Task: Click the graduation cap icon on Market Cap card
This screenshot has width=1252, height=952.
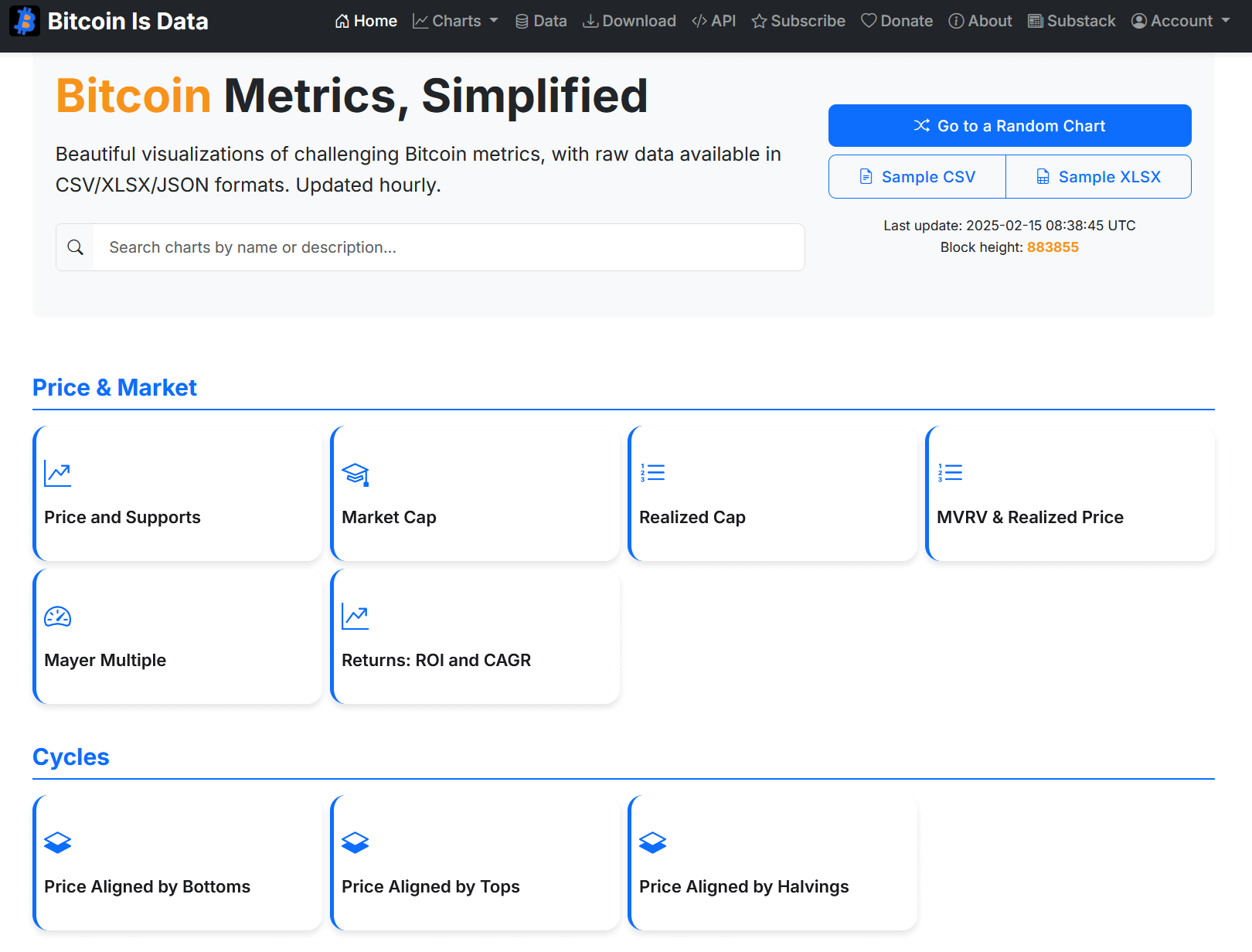Action: (356, 474)
